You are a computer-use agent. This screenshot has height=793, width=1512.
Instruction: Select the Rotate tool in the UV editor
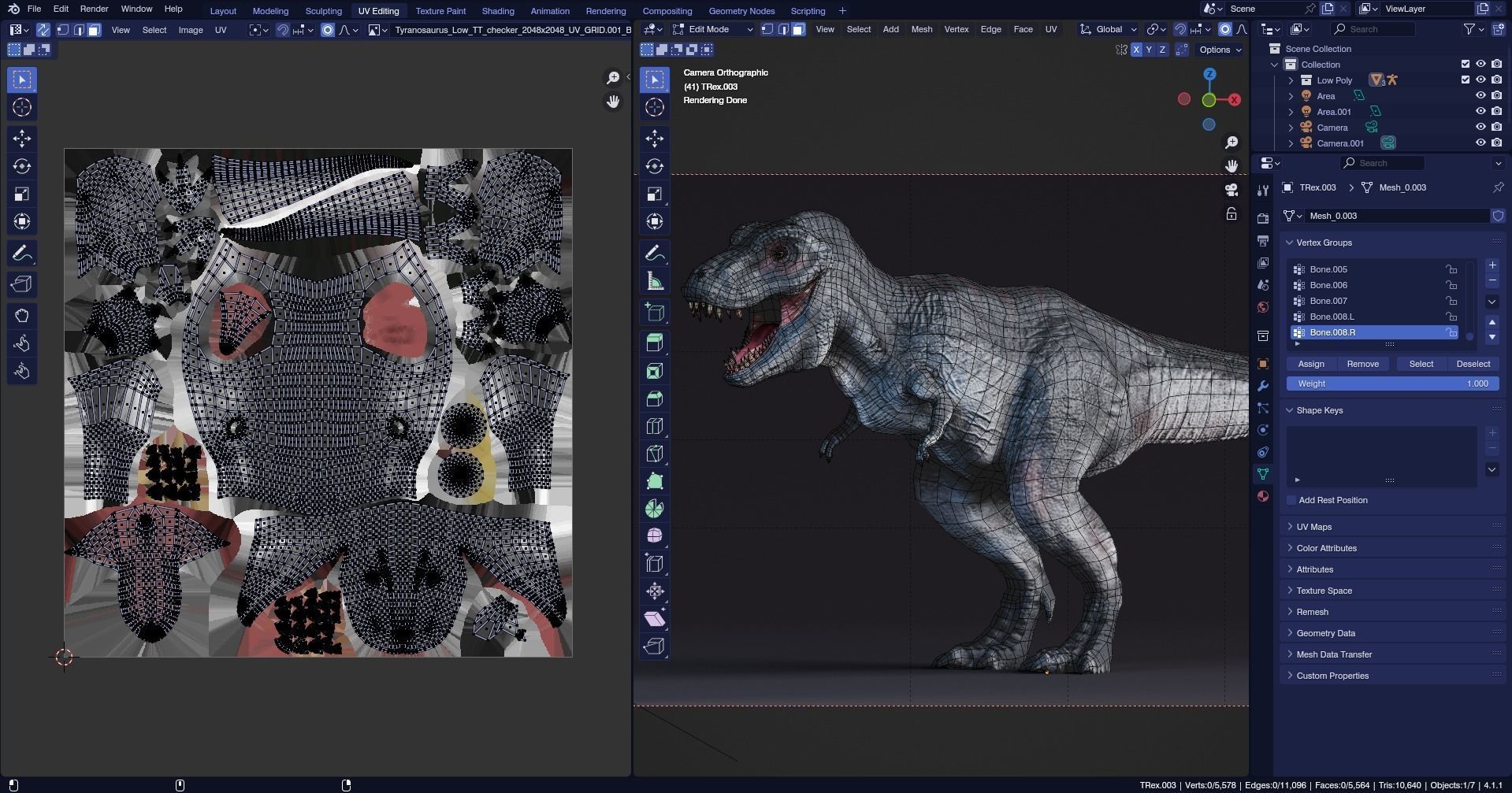tap(22, 166)
